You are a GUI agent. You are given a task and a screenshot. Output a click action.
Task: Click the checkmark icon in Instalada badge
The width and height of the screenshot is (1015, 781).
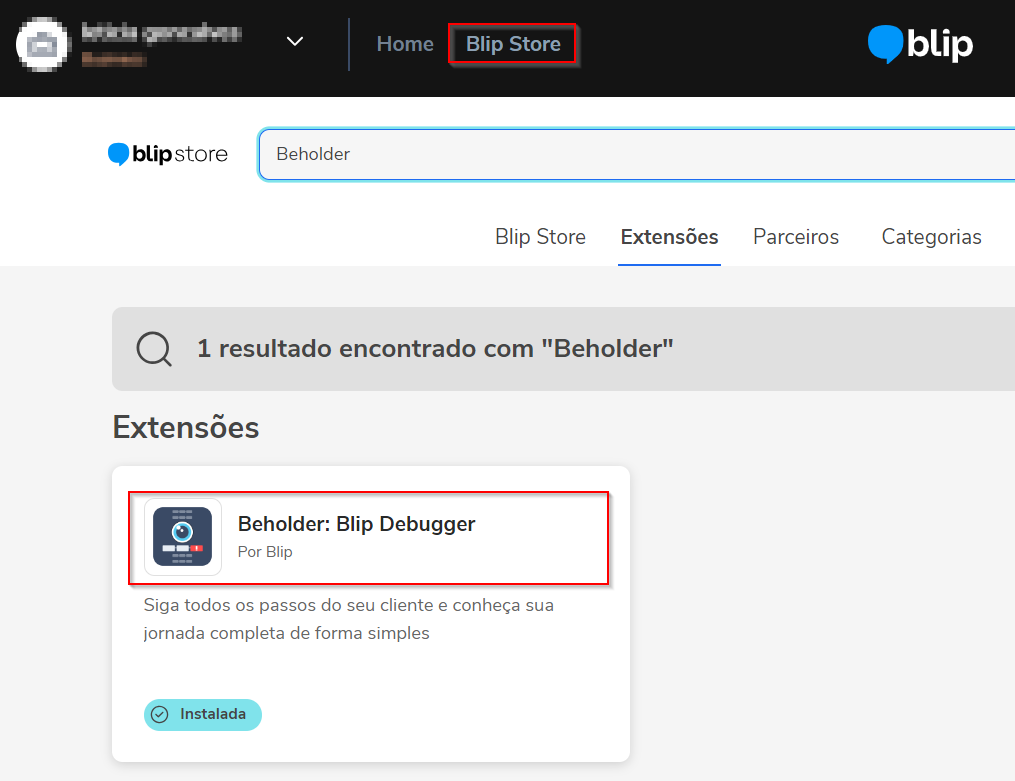159,714
